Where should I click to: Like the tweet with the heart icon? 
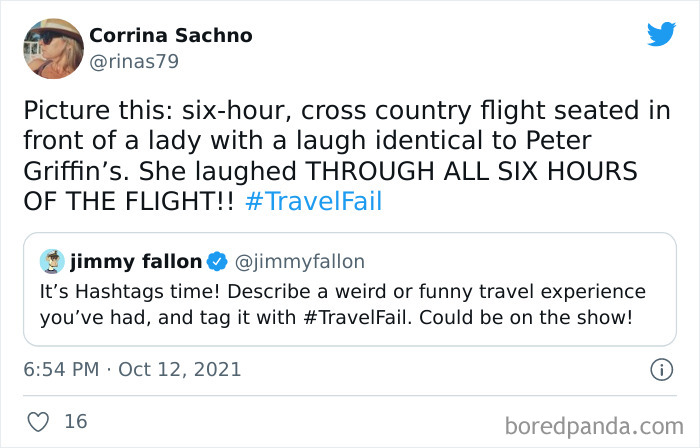pyautogui.click(x=40, y=421)
